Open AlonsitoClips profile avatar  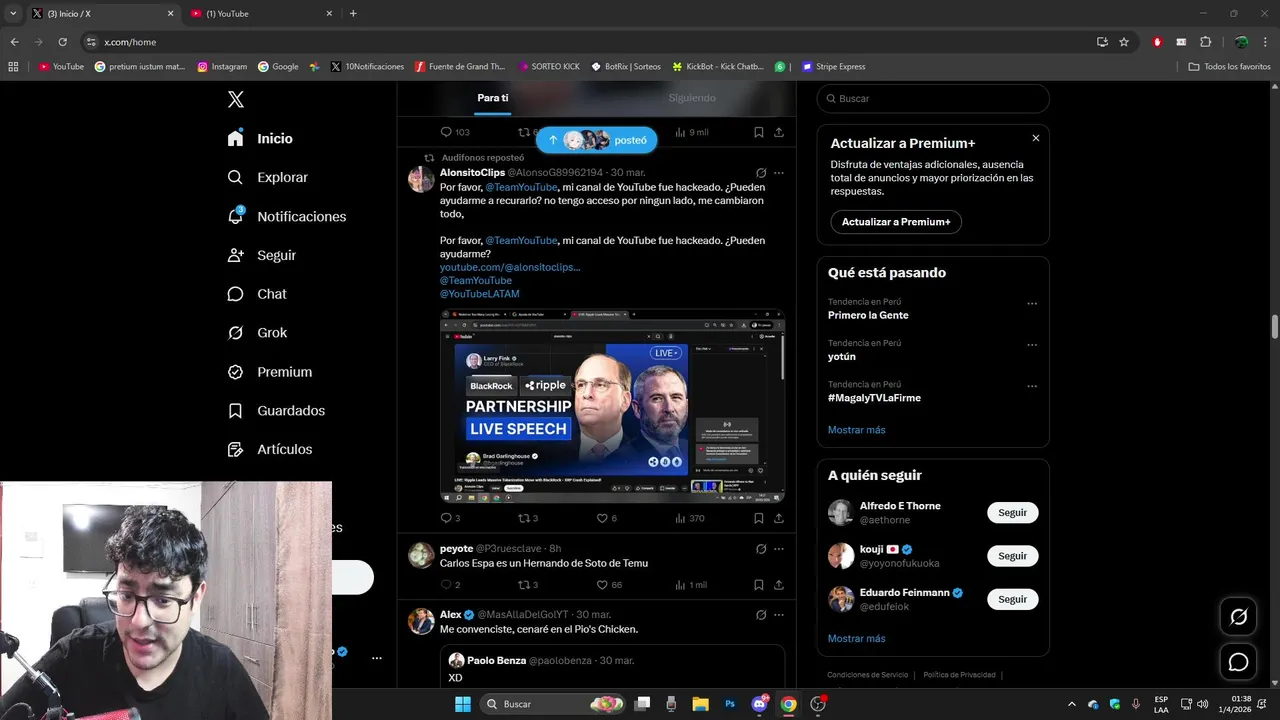pyautogui.click(x=421, y=179)
